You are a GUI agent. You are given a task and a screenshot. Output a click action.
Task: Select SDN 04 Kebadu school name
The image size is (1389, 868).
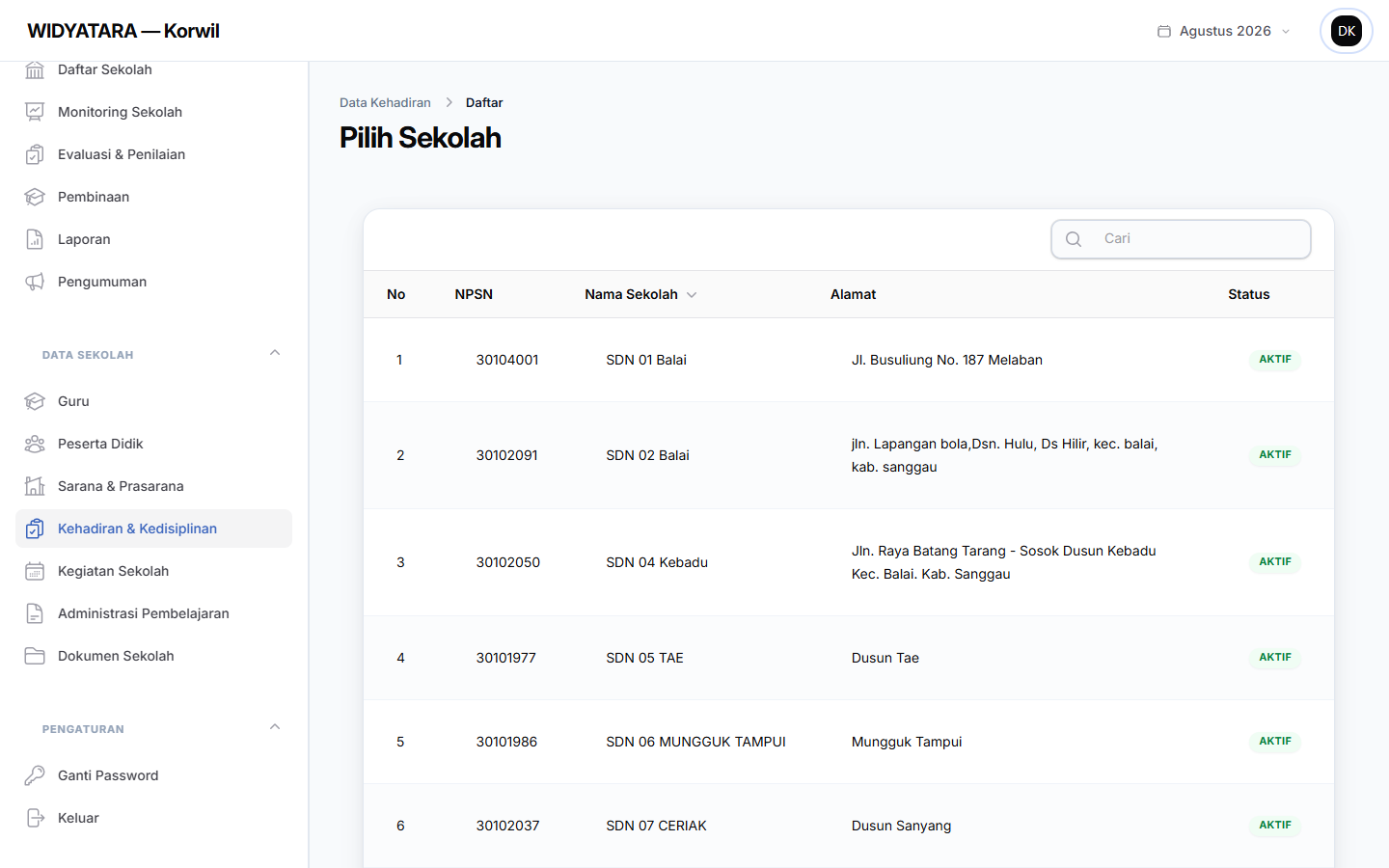[657, 562]
